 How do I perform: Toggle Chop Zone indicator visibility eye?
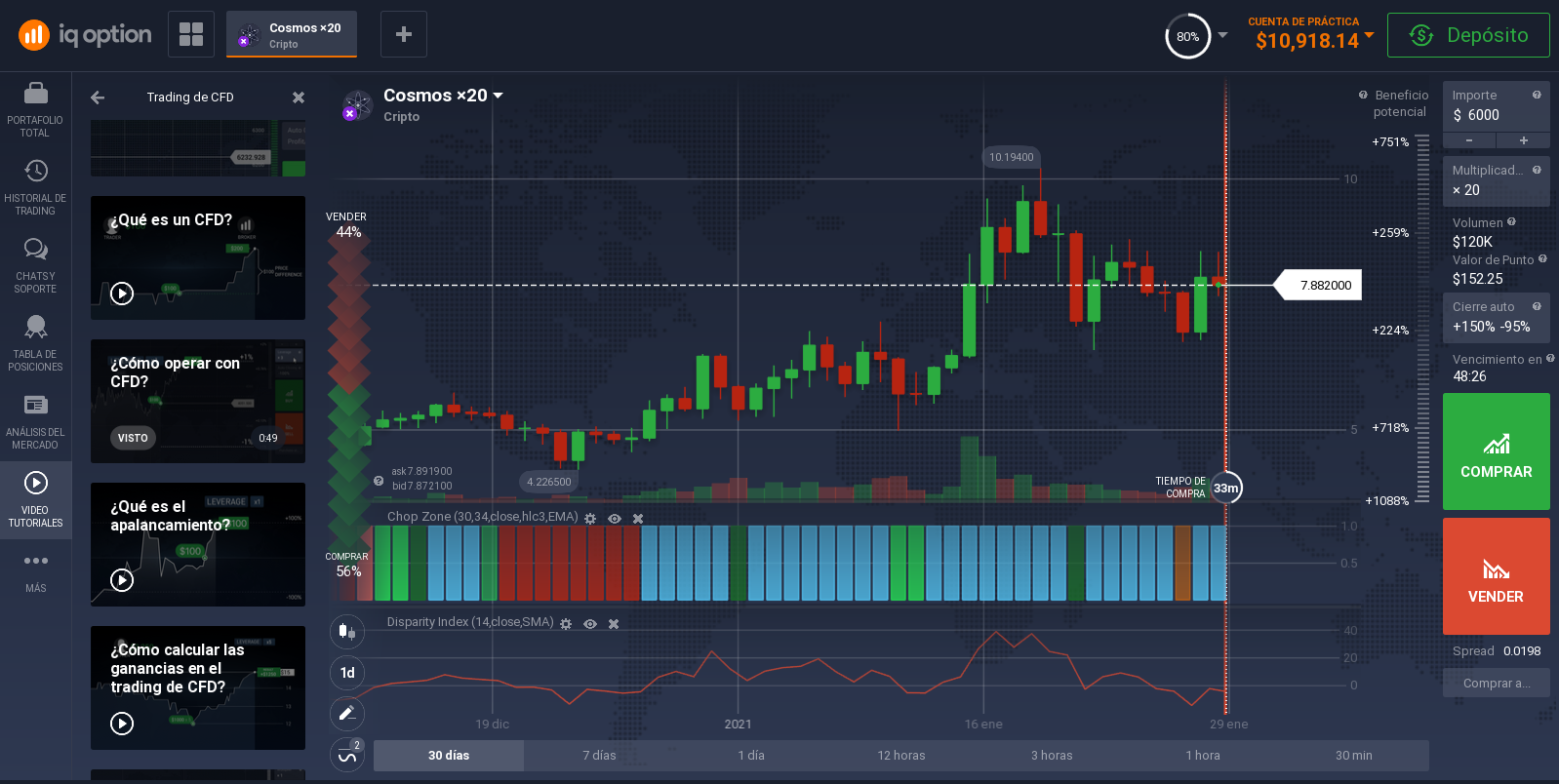[615, 519]
